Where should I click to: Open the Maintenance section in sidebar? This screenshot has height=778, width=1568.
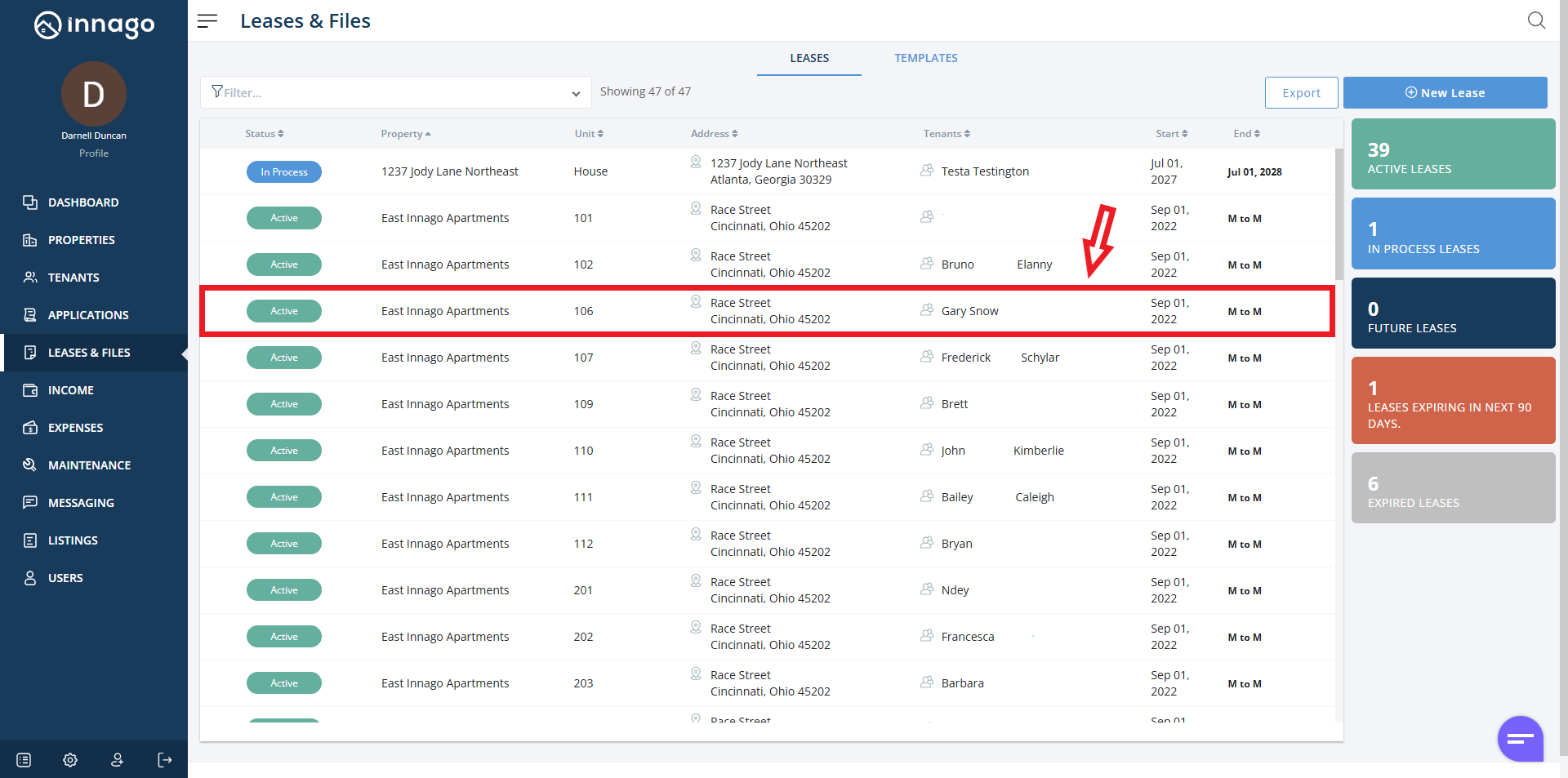89,465
